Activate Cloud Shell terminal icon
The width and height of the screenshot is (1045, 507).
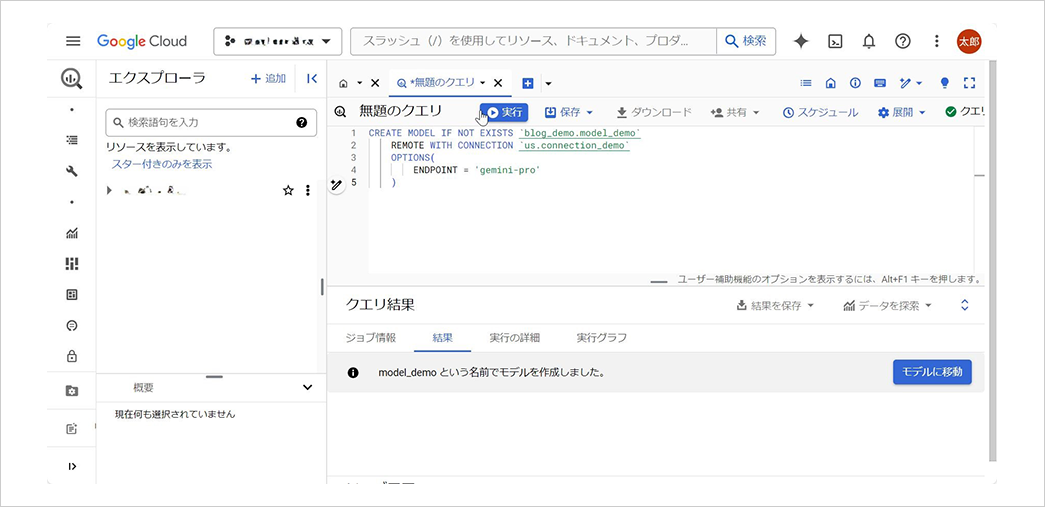pyautogui.click(x=835, y=41)
